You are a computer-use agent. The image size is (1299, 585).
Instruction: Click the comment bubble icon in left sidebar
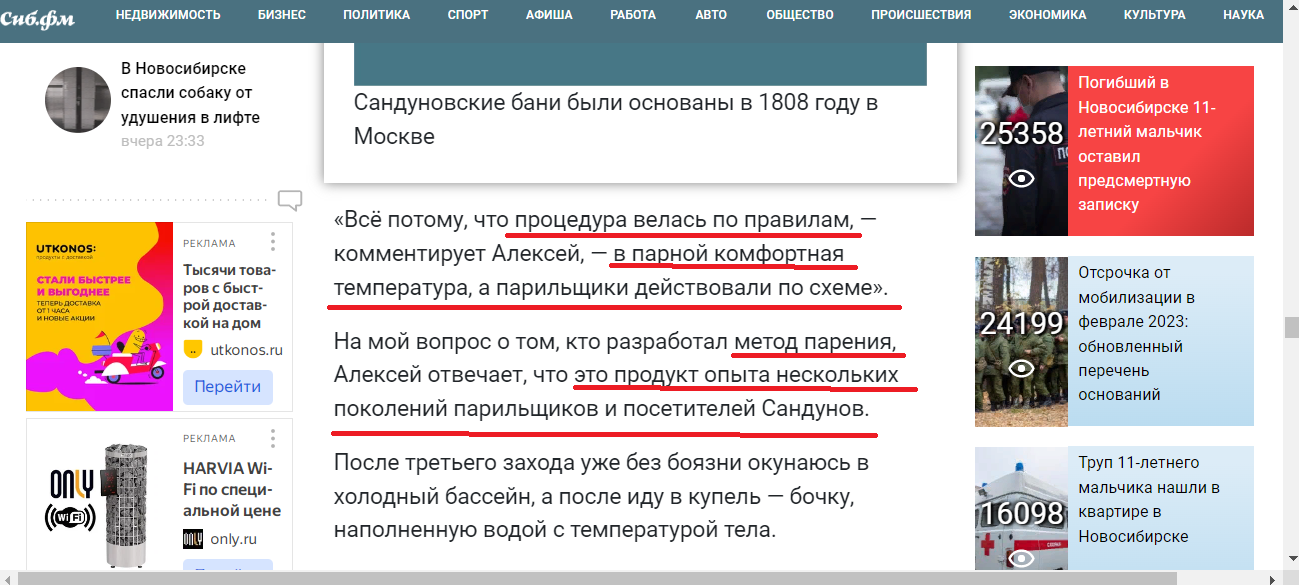290,200
